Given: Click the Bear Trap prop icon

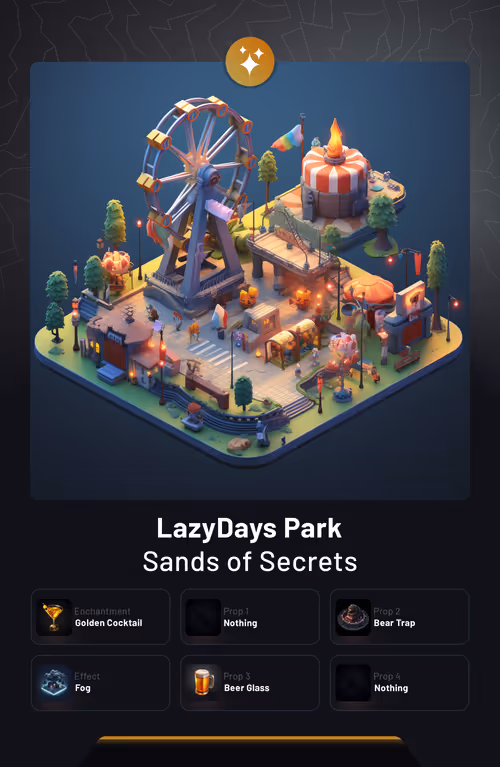Looking at the screenshot, I should (353, 617).
